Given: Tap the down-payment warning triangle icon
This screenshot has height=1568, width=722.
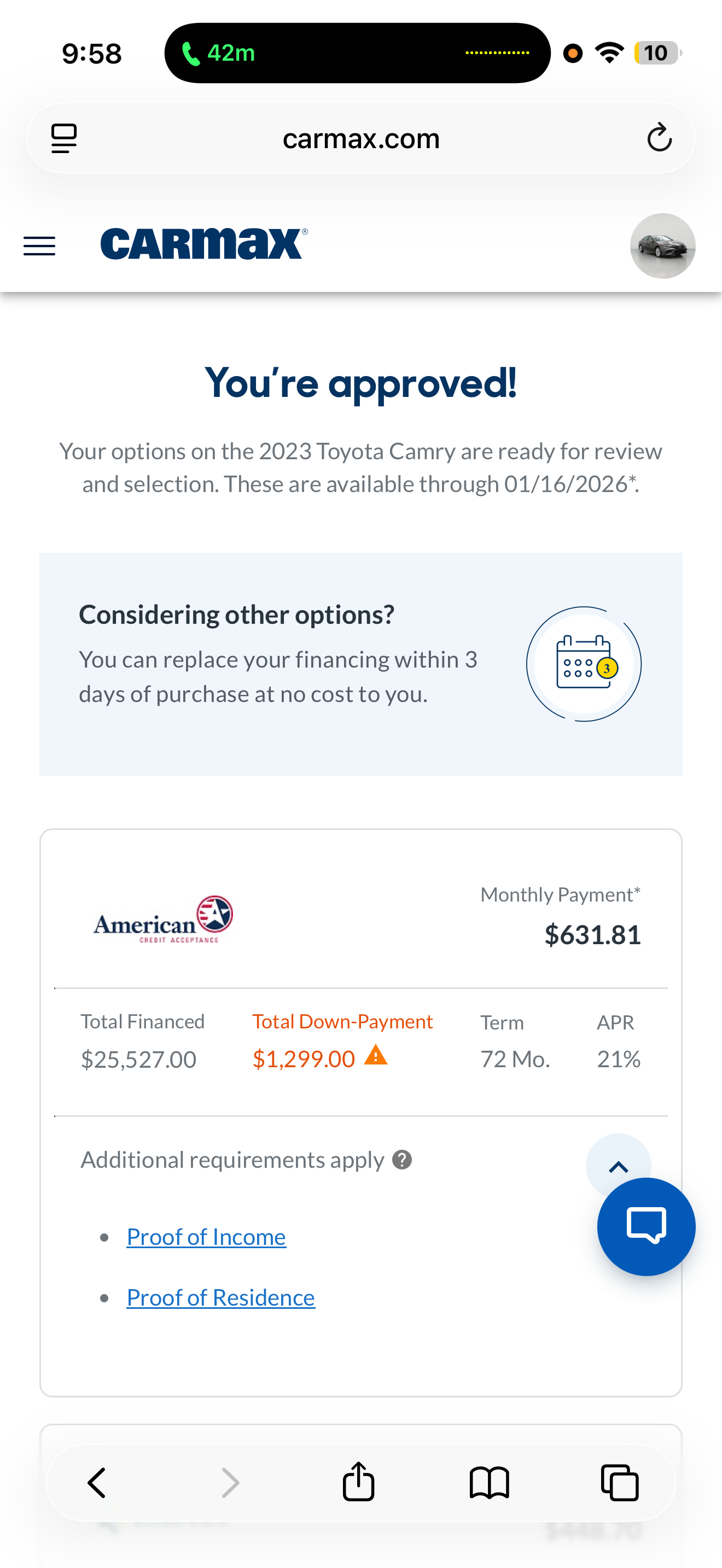Looking at the screenshot, I should [x=376, y=1055].
